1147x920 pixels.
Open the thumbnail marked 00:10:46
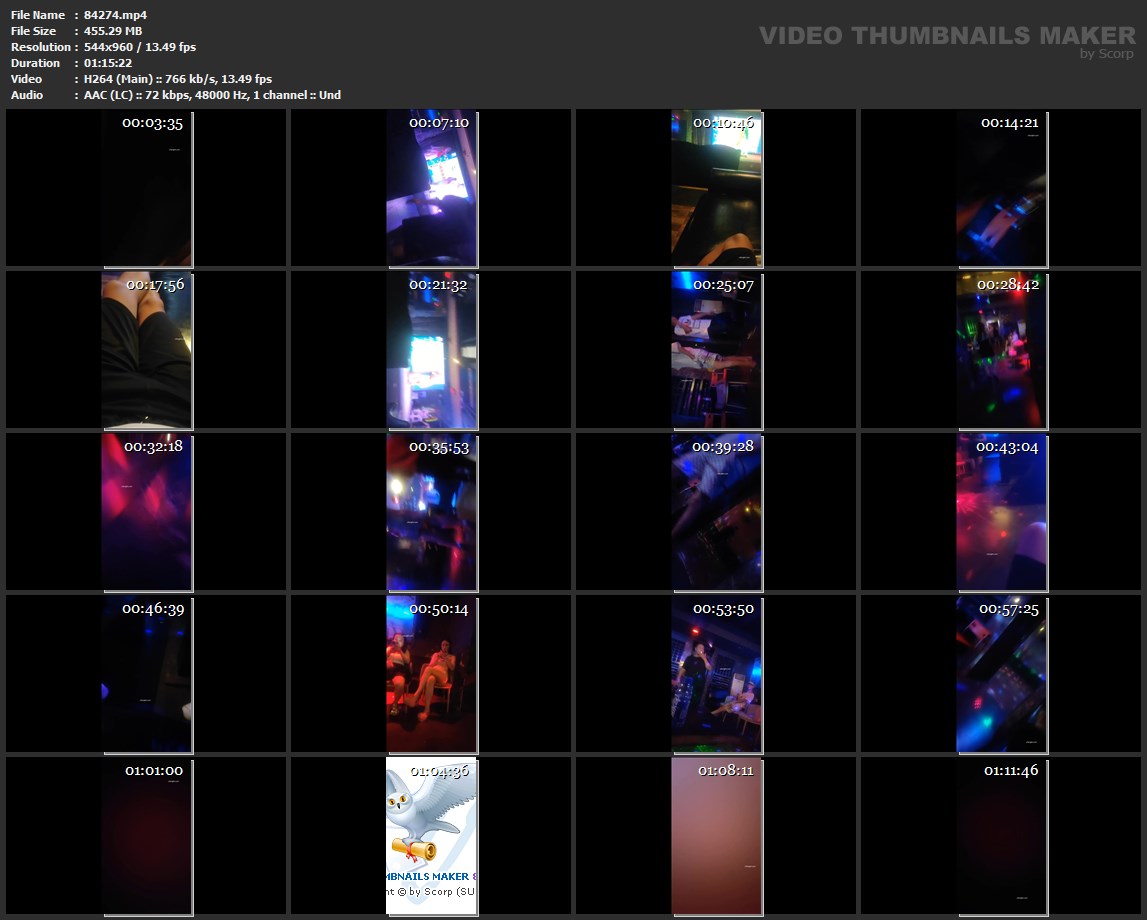[x=716, y=189]
